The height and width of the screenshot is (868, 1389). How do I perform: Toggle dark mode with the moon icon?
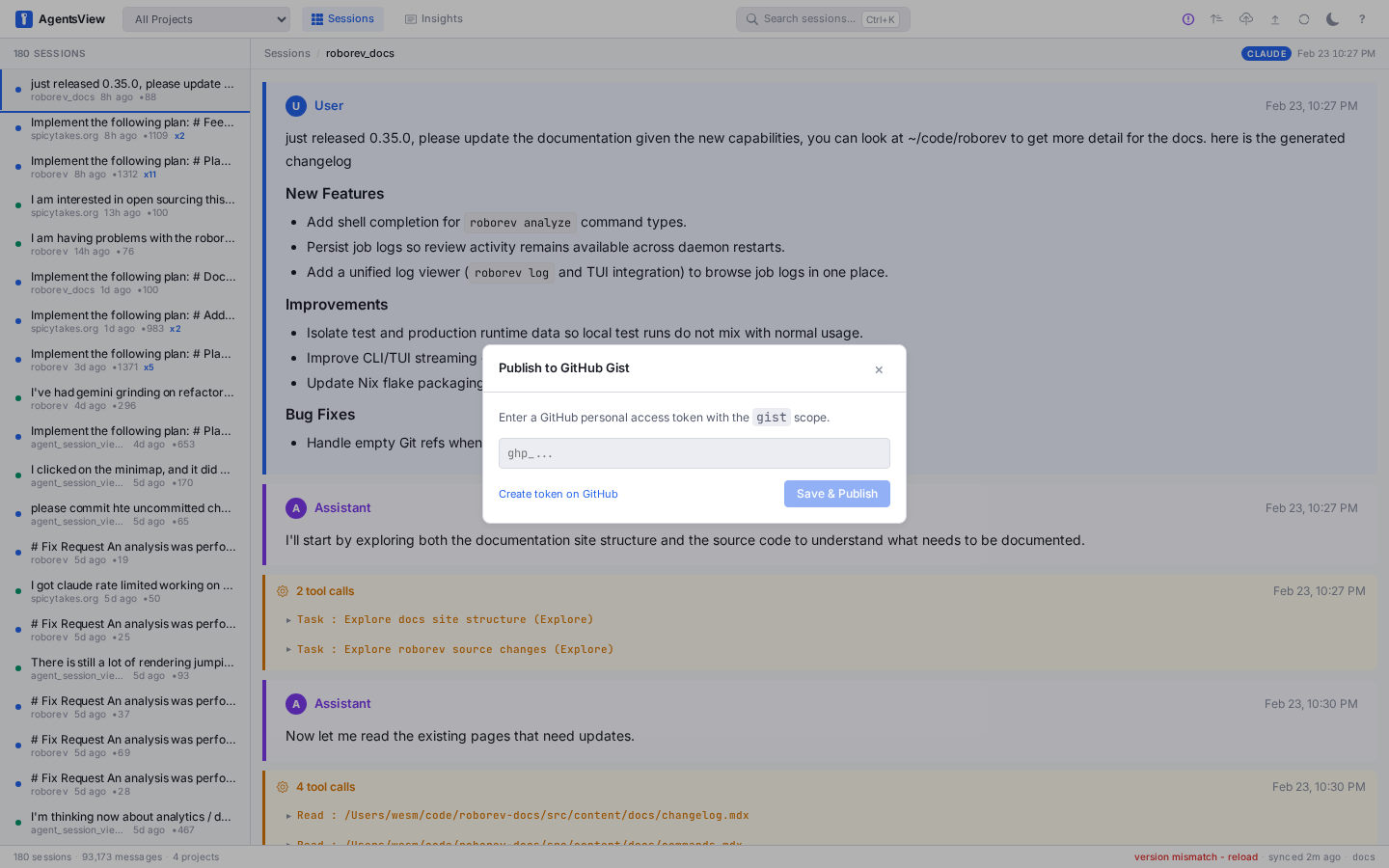pyautogui.click(x=1332, y=18)
